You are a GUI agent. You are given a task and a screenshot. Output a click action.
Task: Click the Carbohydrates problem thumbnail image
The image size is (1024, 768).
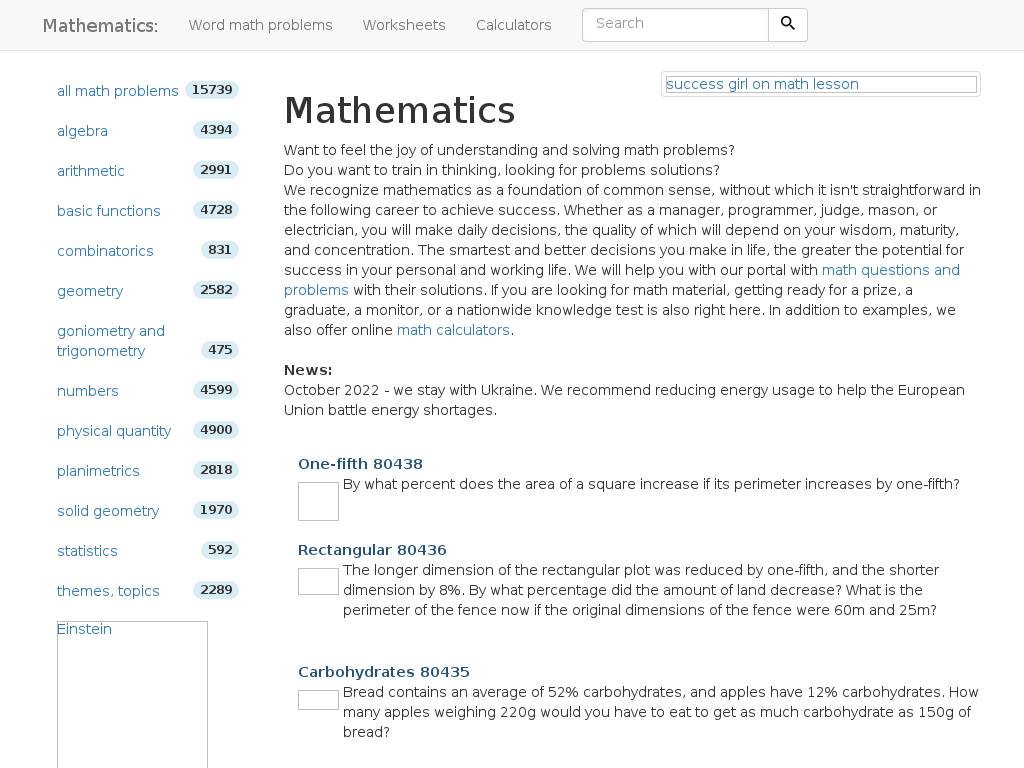click(x=318, y=700)
